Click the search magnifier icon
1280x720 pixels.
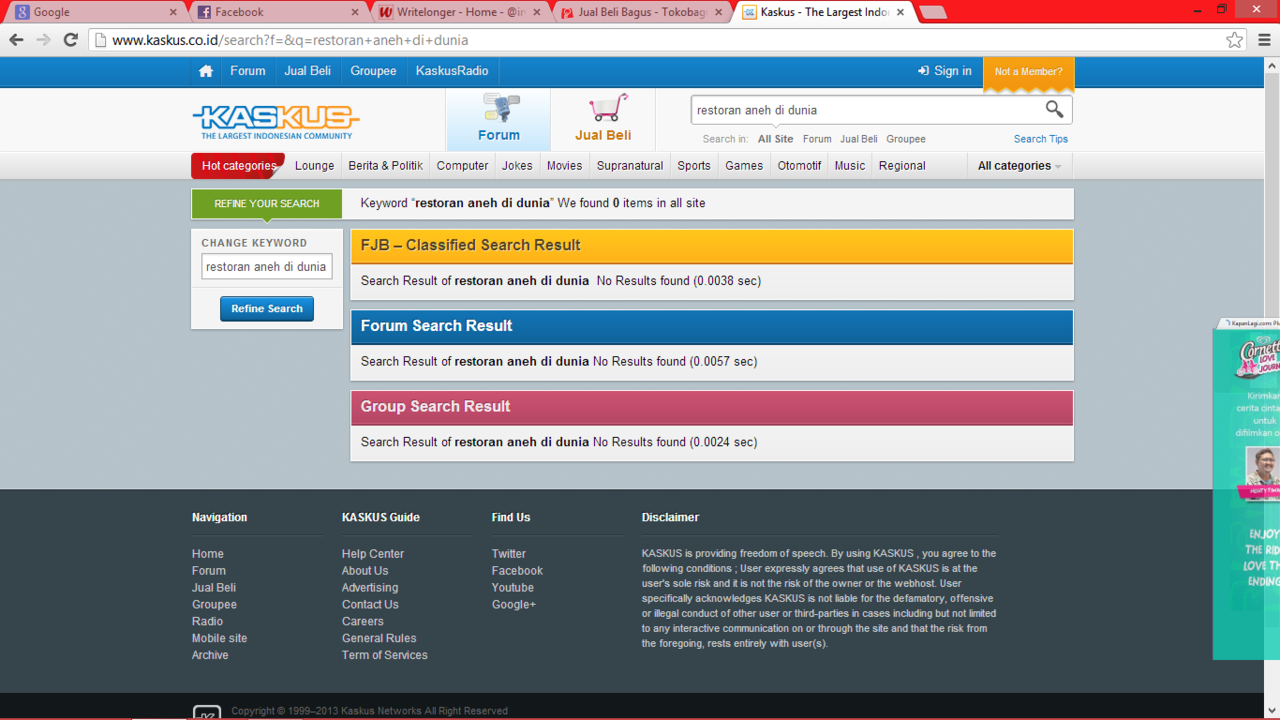click(1054, 109)
